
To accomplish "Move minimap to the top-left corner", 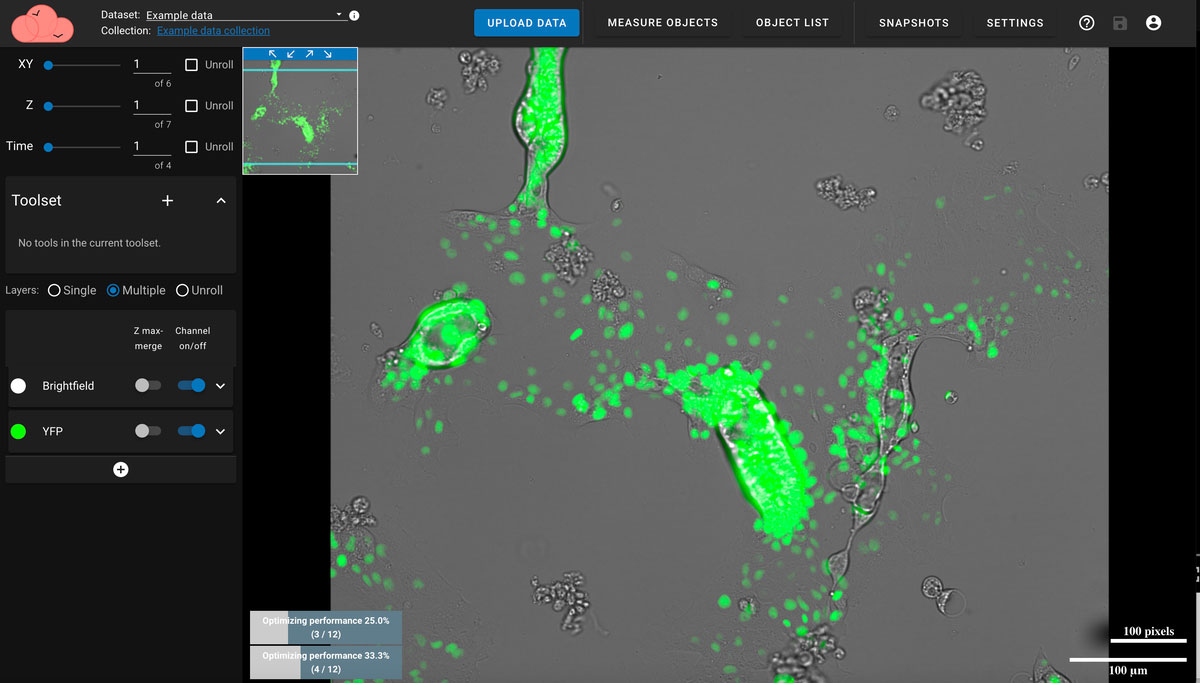I will 273,54.
